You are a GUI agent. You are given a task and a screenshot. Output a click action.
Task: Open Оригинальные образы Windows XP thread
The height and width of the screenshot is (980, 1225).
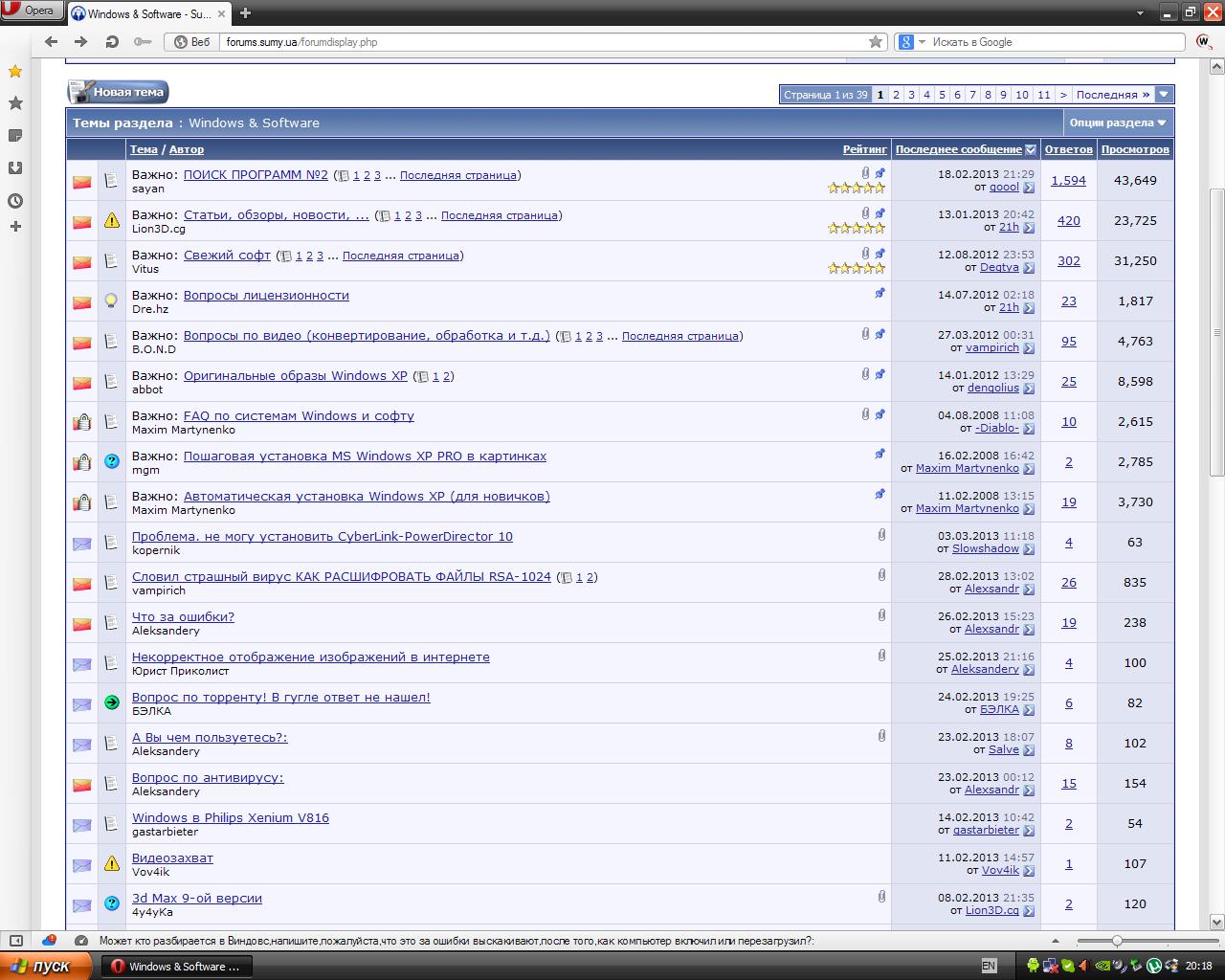click(x=296, y=376)
